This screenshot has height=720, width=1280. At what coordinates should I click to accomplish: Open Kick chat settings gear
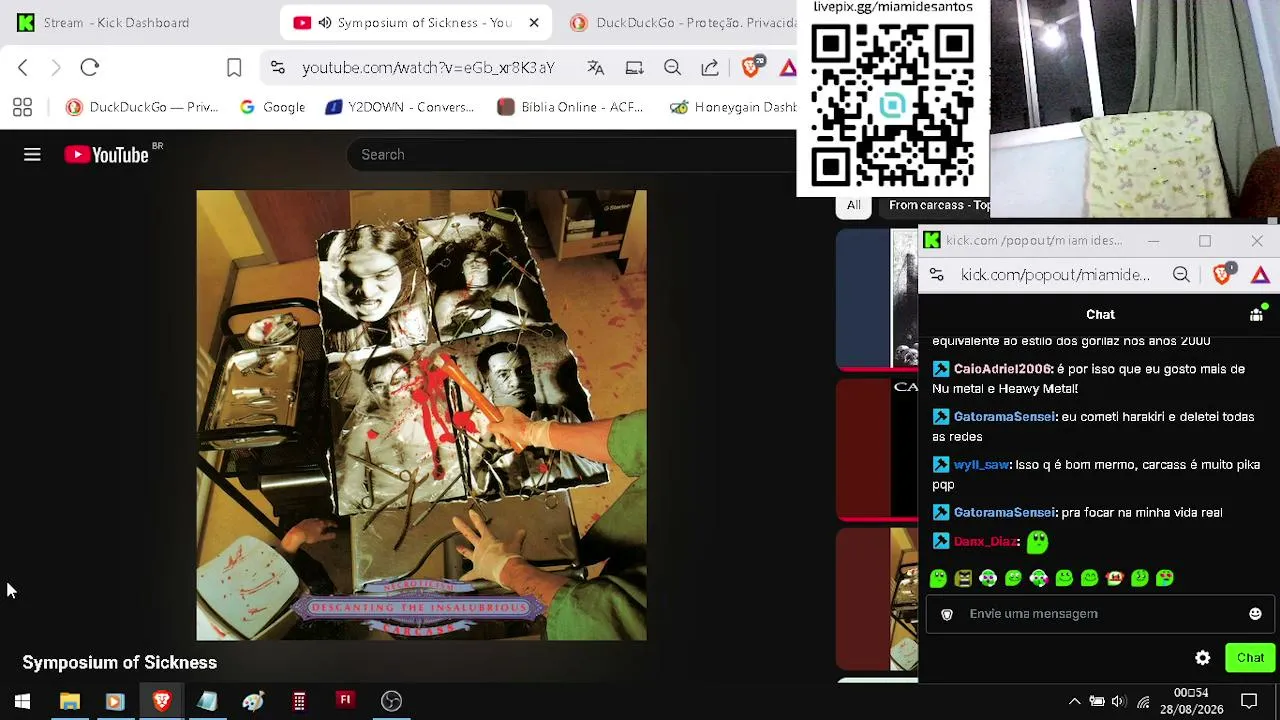click(1203, 658)
